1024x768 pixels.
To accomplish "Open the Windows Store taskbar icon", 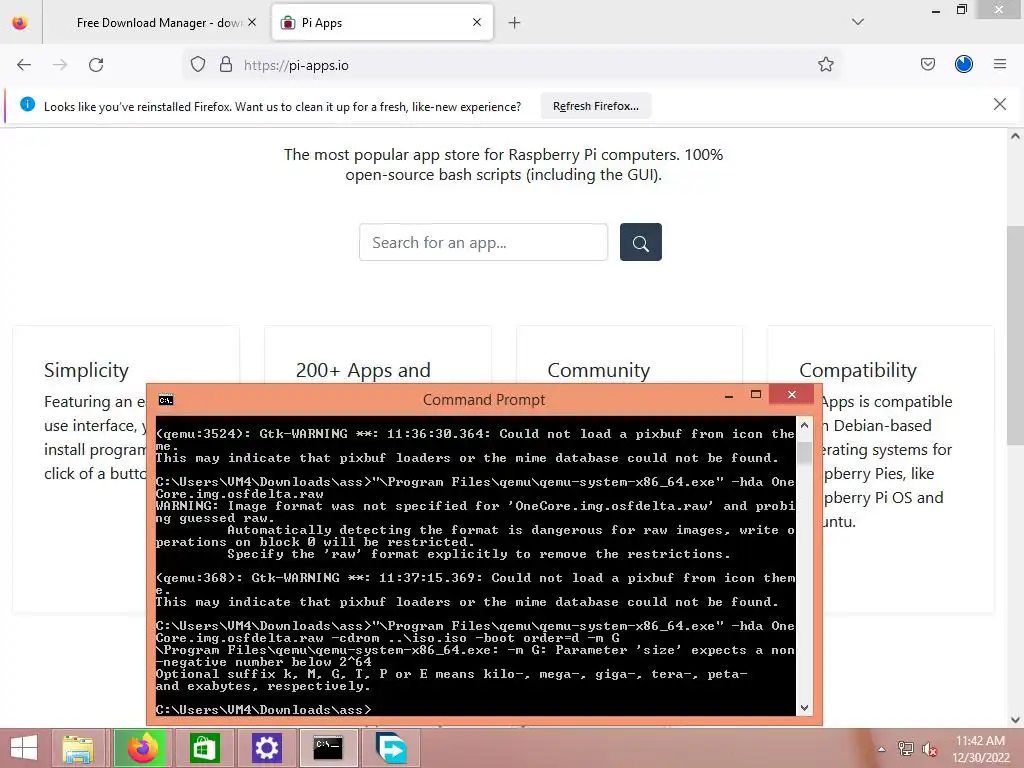I will (x=204, y=748).
